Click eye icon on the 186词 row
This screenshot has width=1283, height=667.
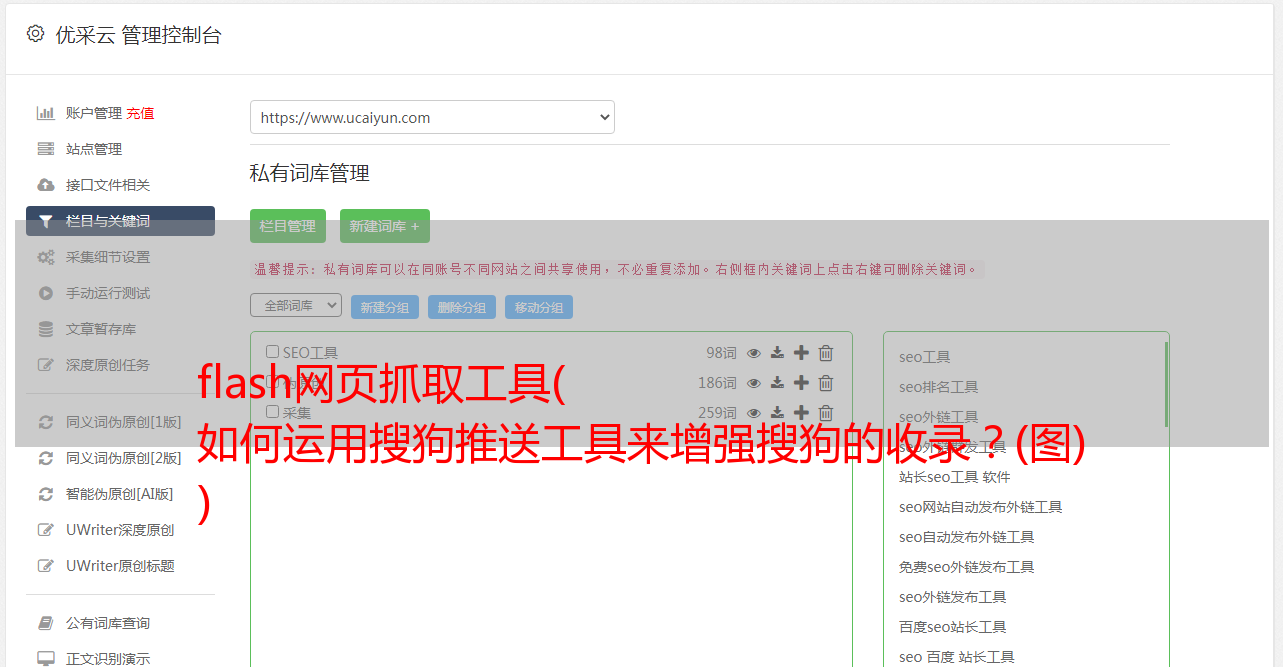[x=754, y=383]
